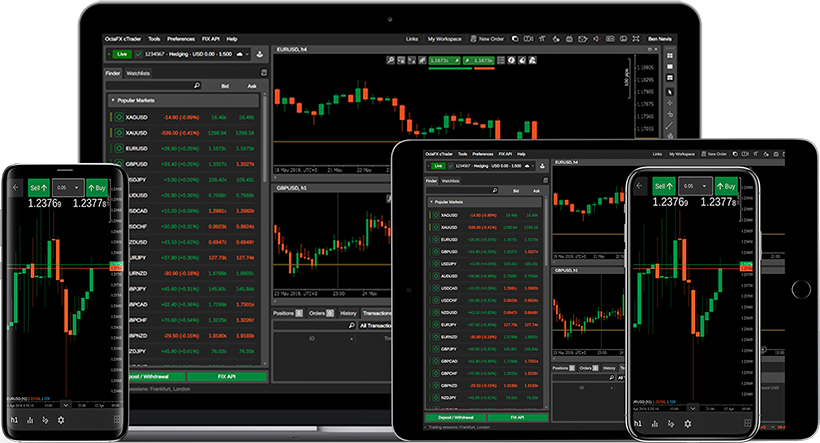Tap settings gear on the left phone
820x443 pixels.
(61, 420)
